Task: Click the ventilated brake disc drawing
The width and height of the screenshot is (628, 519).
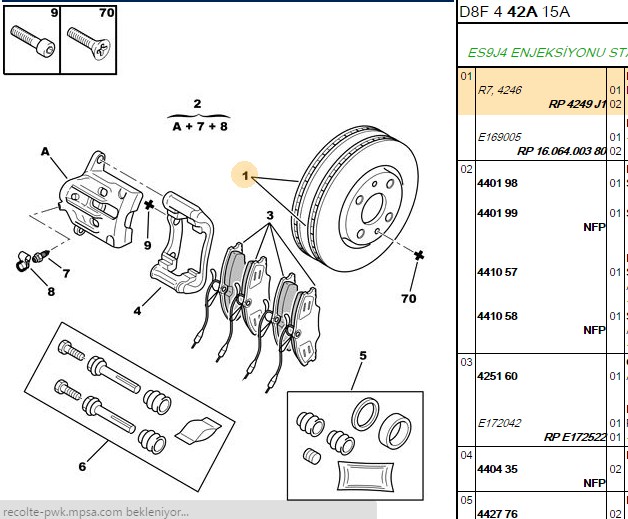Action: 356,199
